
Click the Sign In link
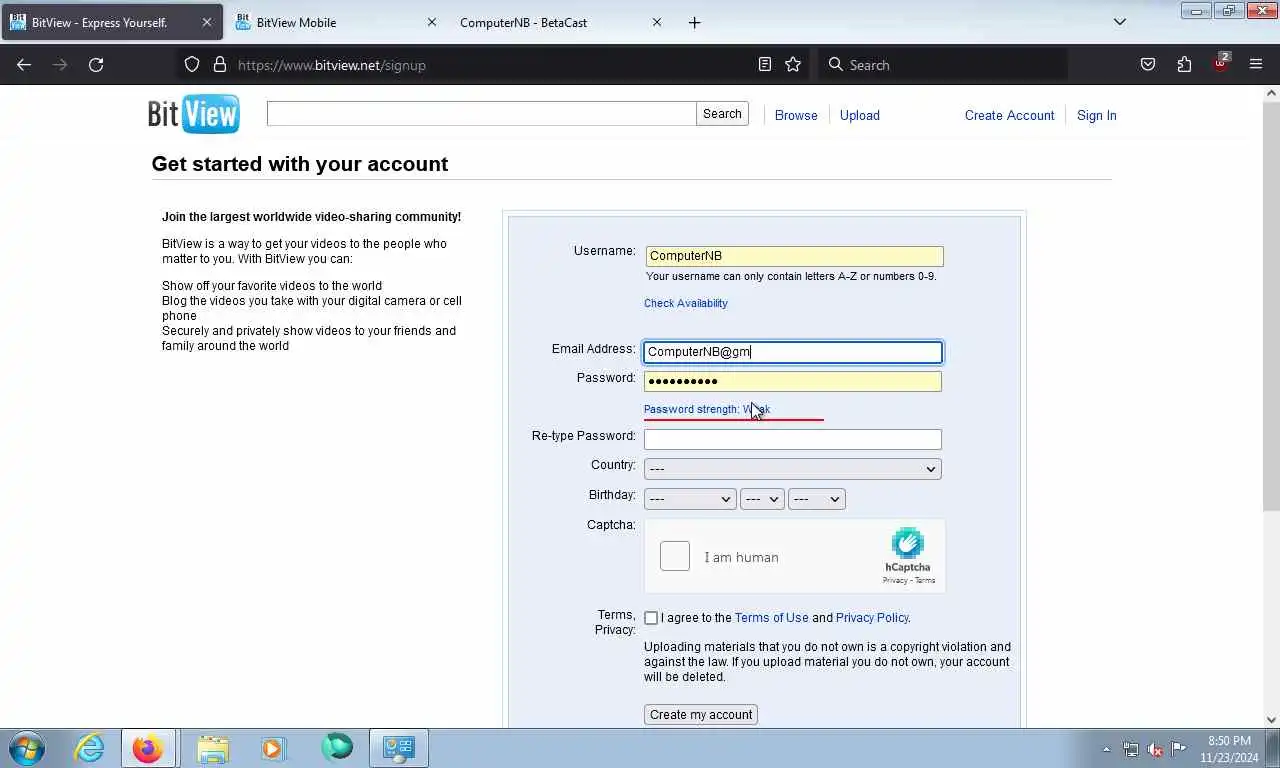click(1097, 115)
